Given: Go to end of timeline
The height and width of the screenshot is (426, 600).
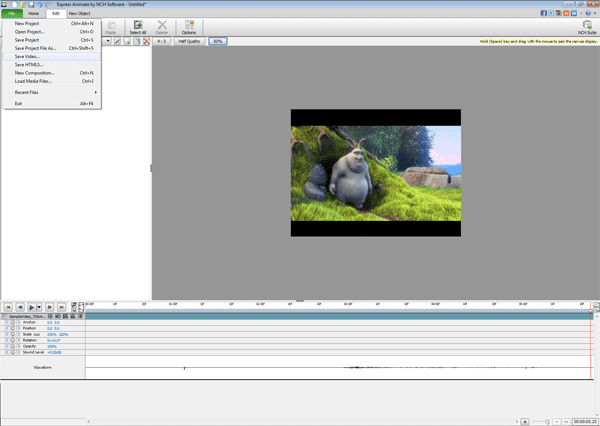Looking at the screenshot, I should click(61, 307).
